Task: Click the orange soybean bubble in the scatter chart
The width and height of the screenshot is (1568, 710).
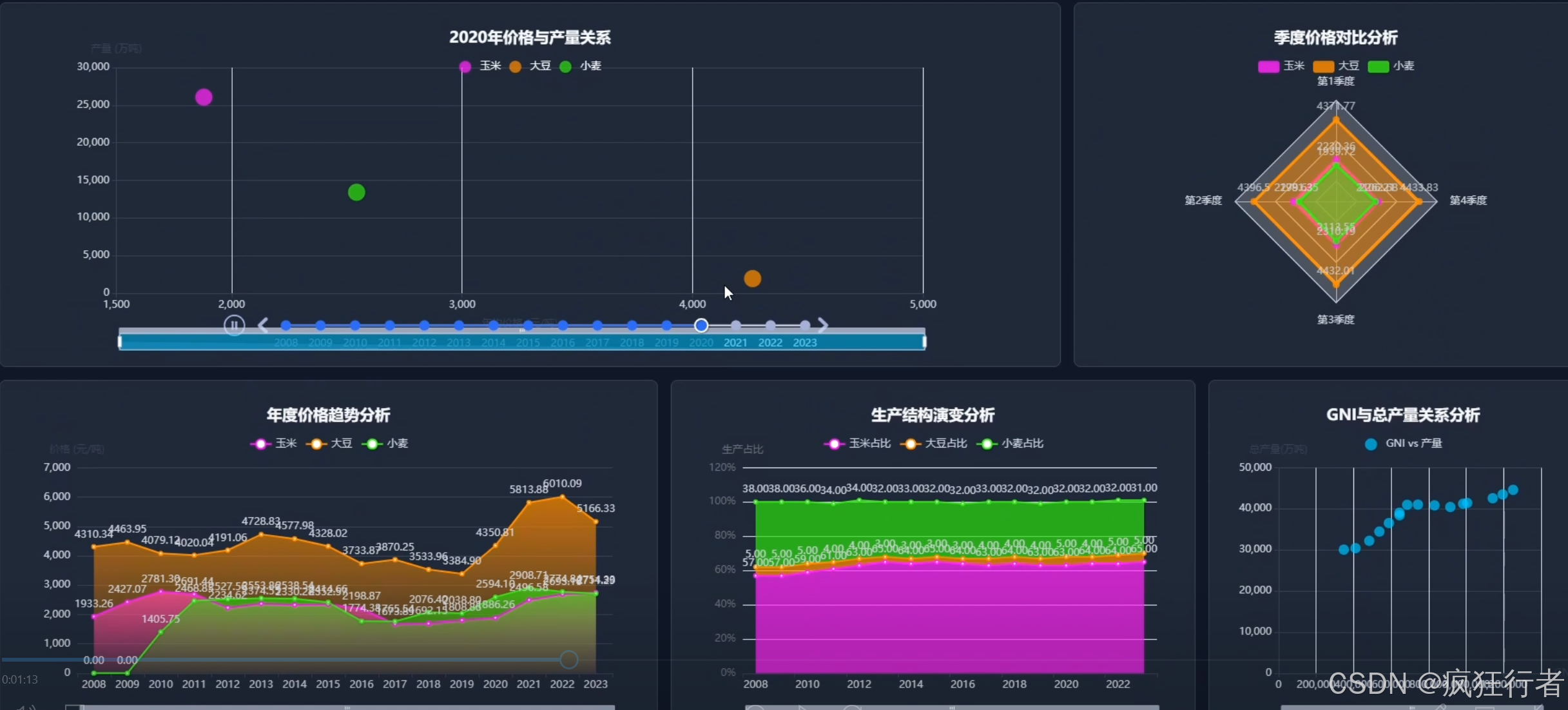Action: [752, 279]
